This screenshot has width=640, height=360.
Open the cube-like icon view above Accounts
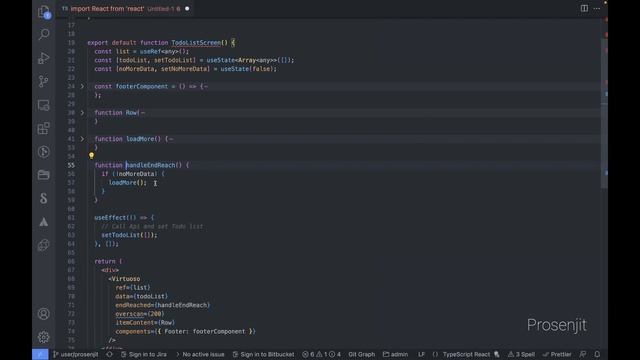point(44,245)
